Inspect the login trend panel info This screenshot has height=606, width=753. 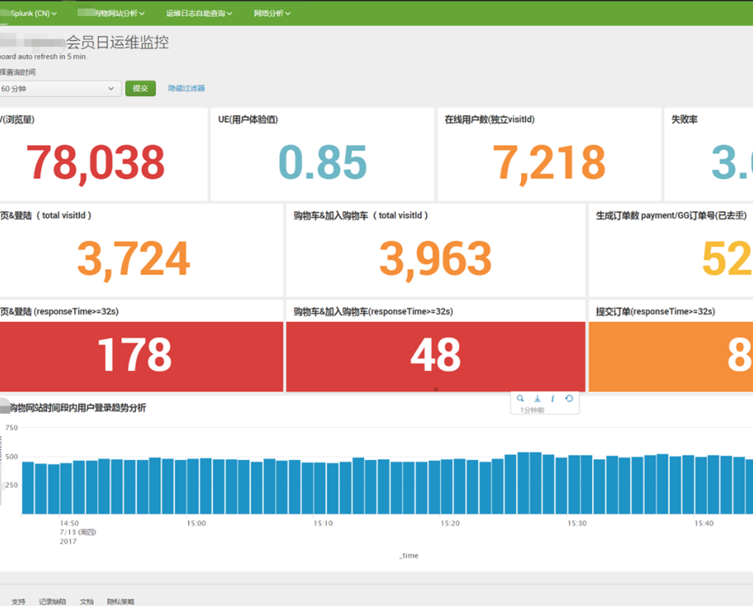[553, 399]
